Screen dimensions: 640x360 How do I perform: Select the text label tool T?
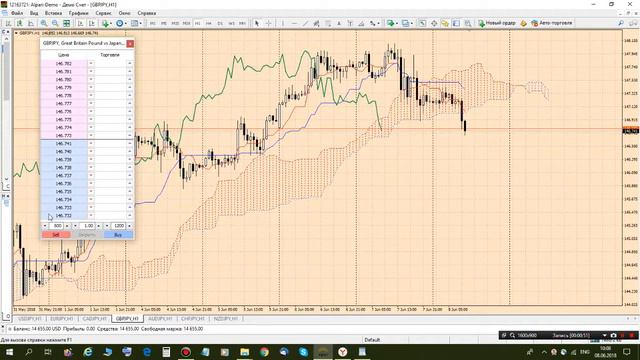350,23
